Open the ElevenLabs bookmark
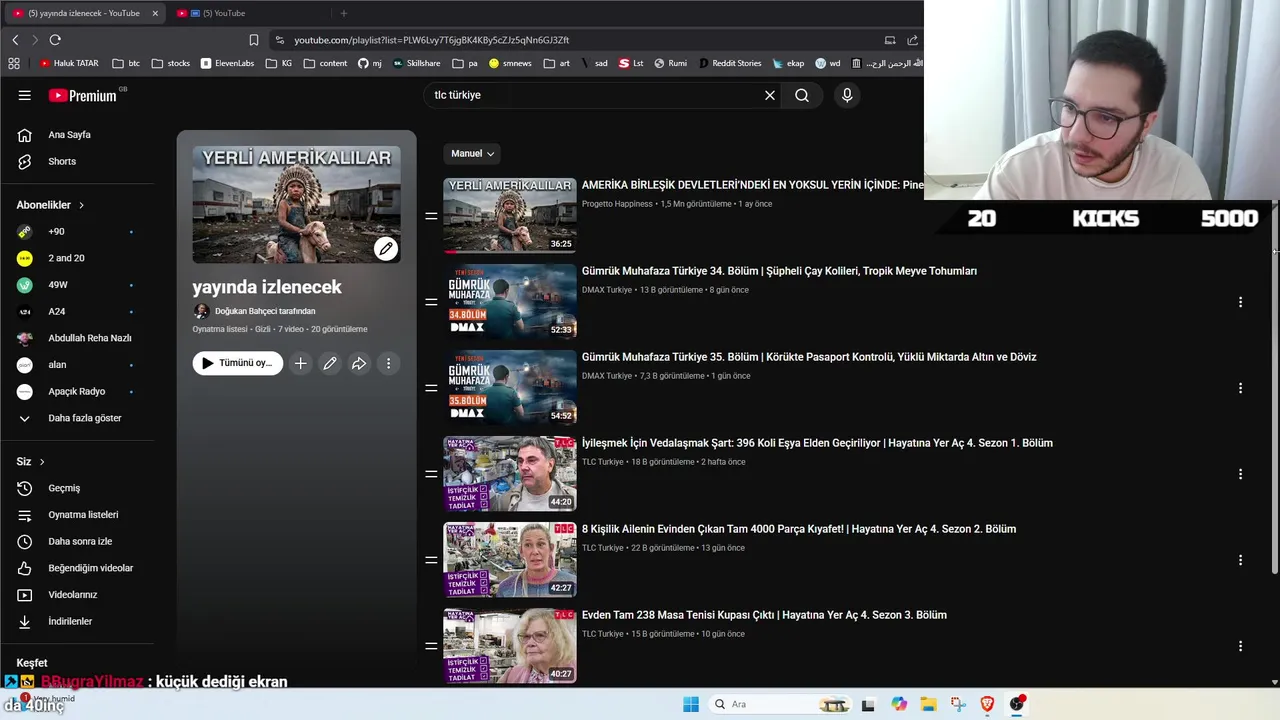This screenshot has width=1280, height=720. coord(227,63)
